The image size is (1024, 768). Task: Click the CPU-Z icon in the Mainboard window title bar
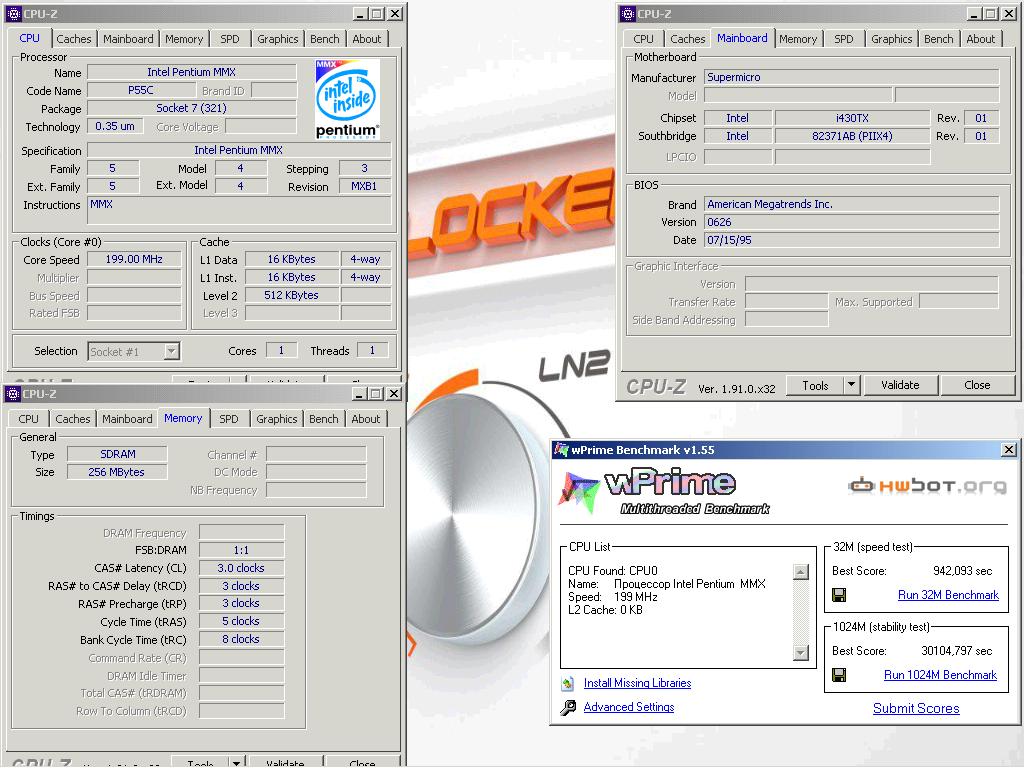pos(628,14)
